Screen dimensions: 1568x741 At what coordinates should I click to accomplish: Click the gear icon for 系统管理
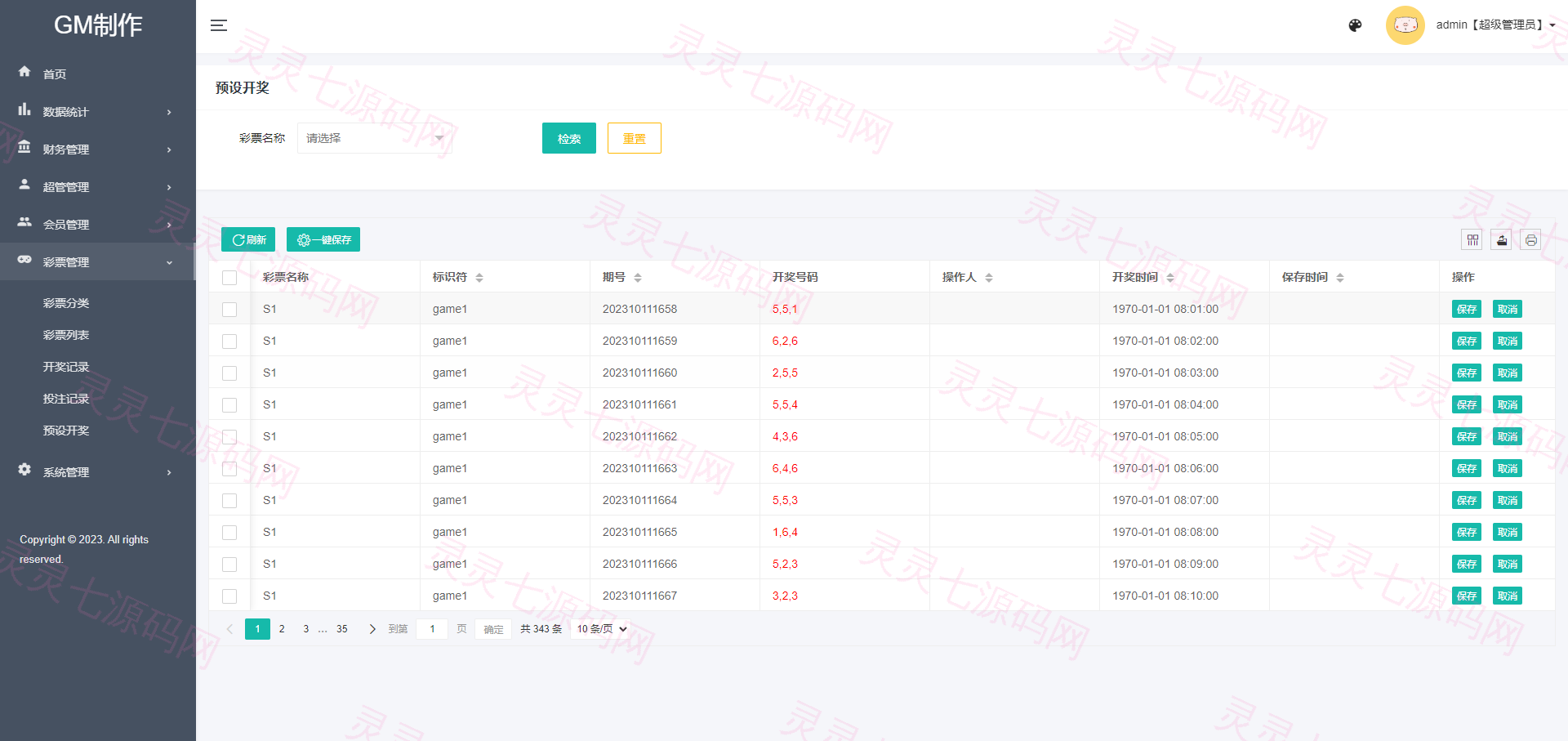point(24,470)
